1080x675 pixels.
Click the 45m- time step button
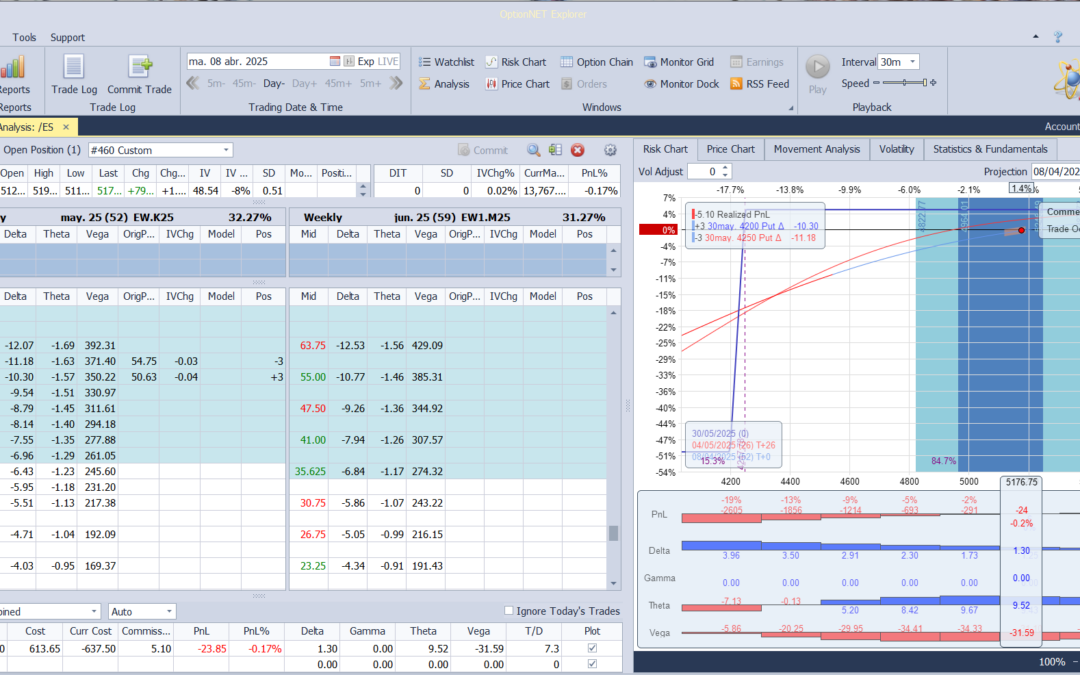[x=244, y=83]
